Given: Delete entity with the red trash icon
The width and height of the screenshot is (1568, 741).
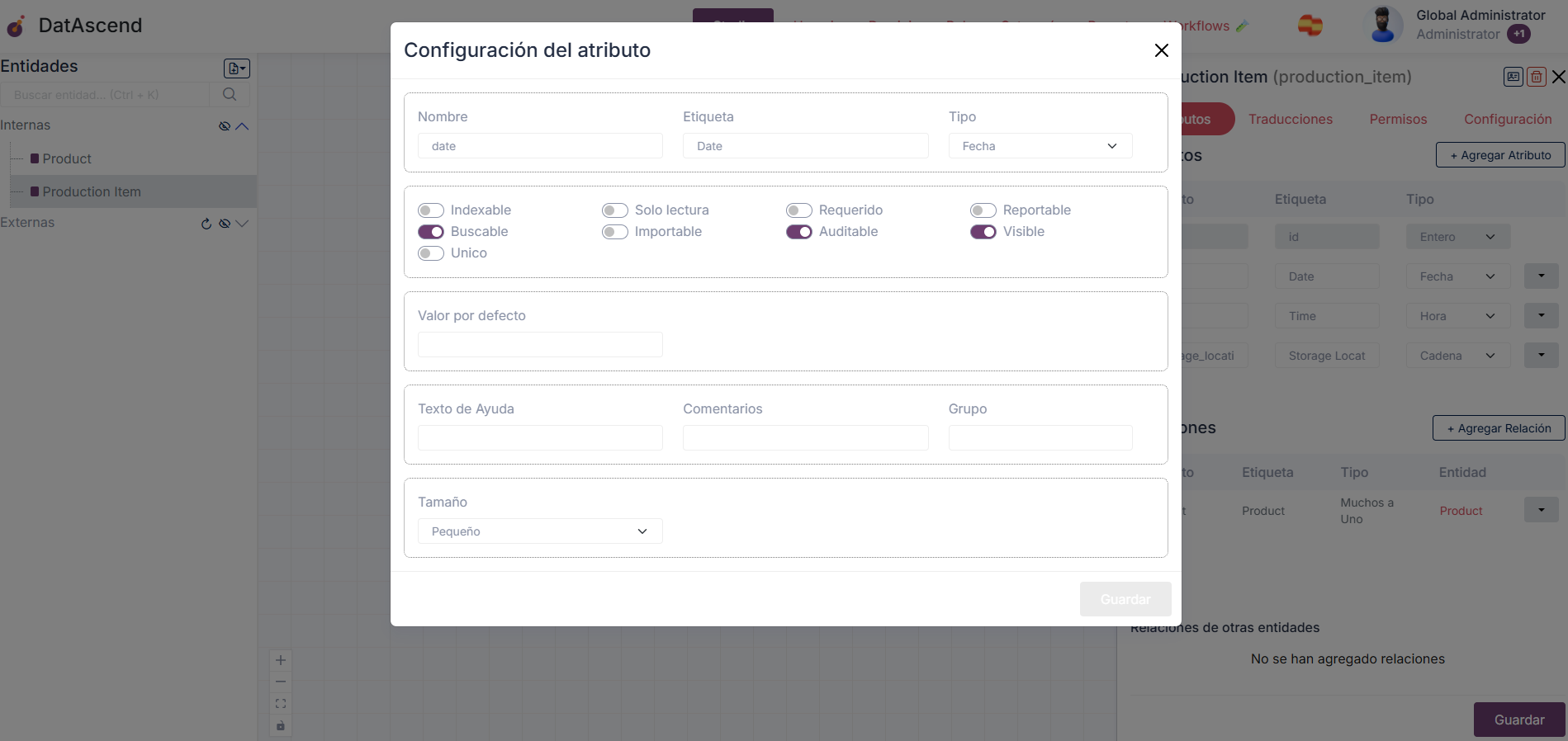Looking at the screenshot, I should [1537, 77].
